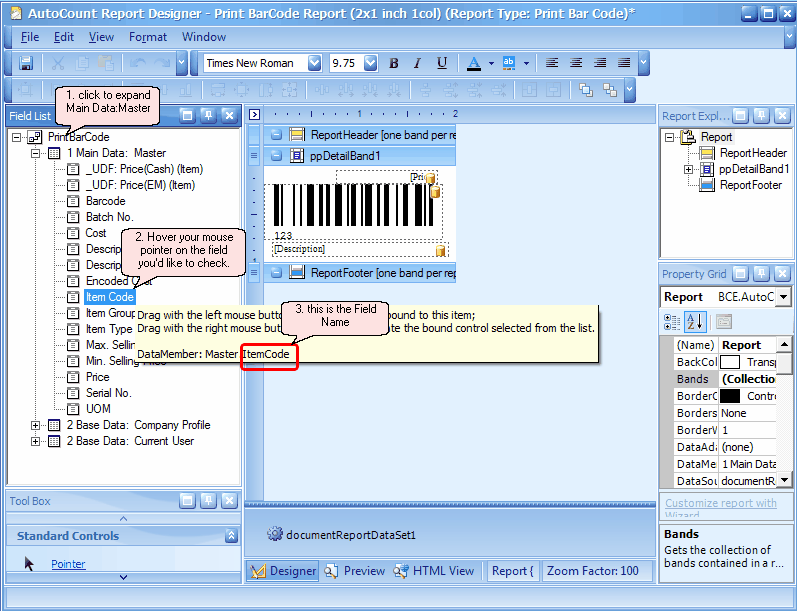
Task: Select ReportHeader in Report Explorer
Action: 753,153
